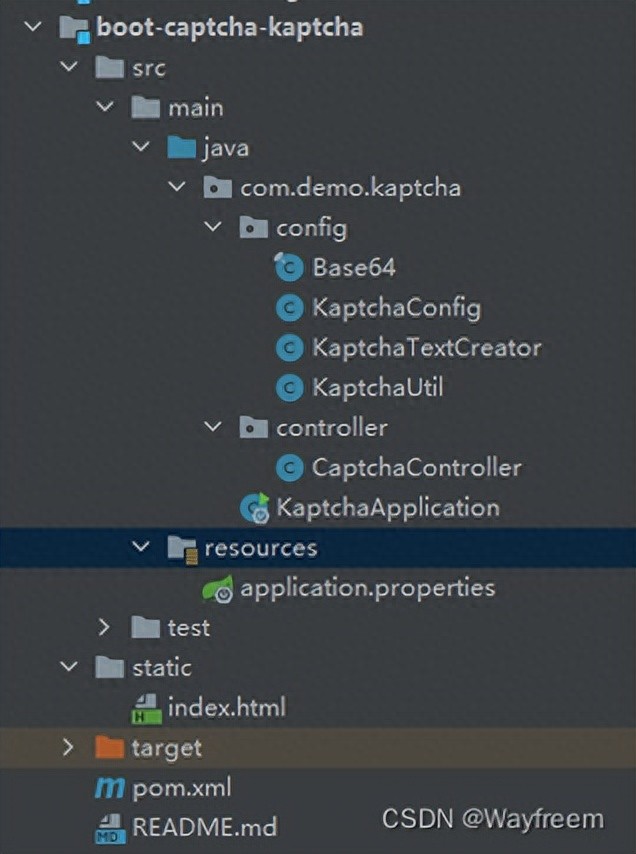
Task: Open the KaptchaUtil class
Action: coord(377,388)
